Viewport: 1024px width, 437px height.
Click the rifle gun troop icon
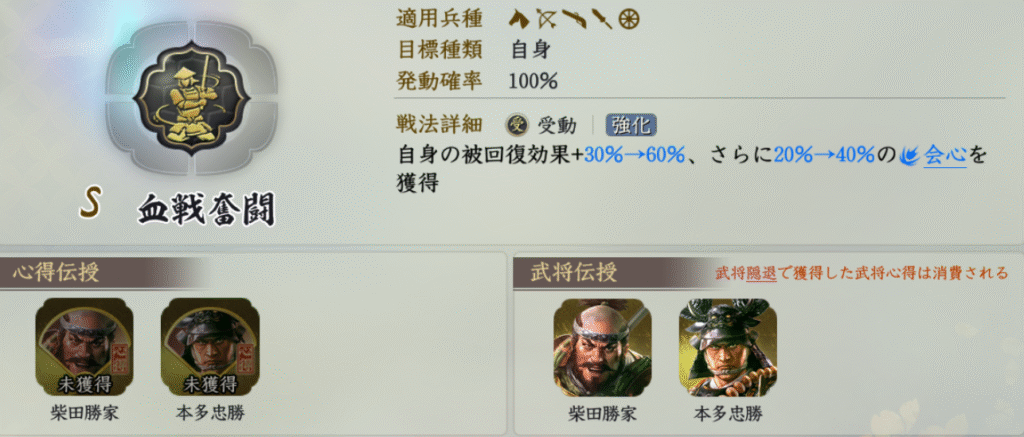(573, 19)
